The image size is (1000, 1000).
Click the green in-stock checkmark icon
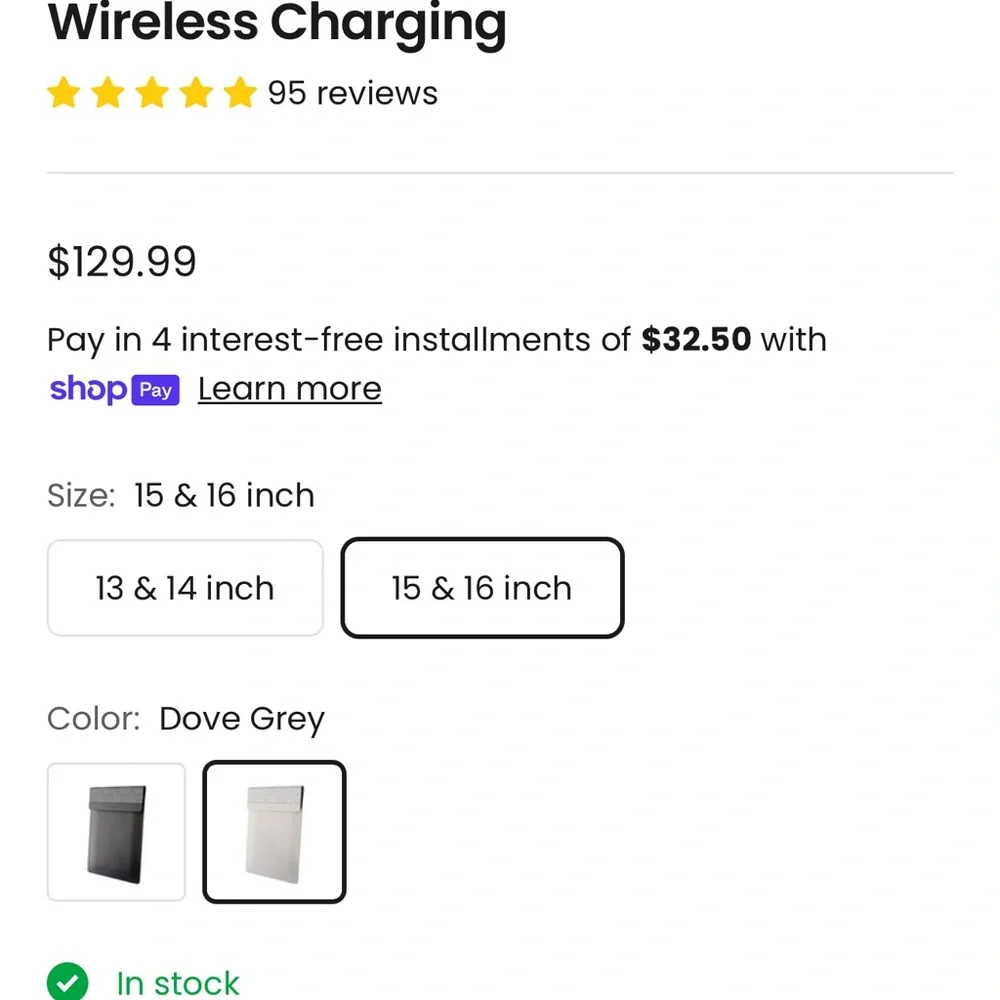pos(68,982)
